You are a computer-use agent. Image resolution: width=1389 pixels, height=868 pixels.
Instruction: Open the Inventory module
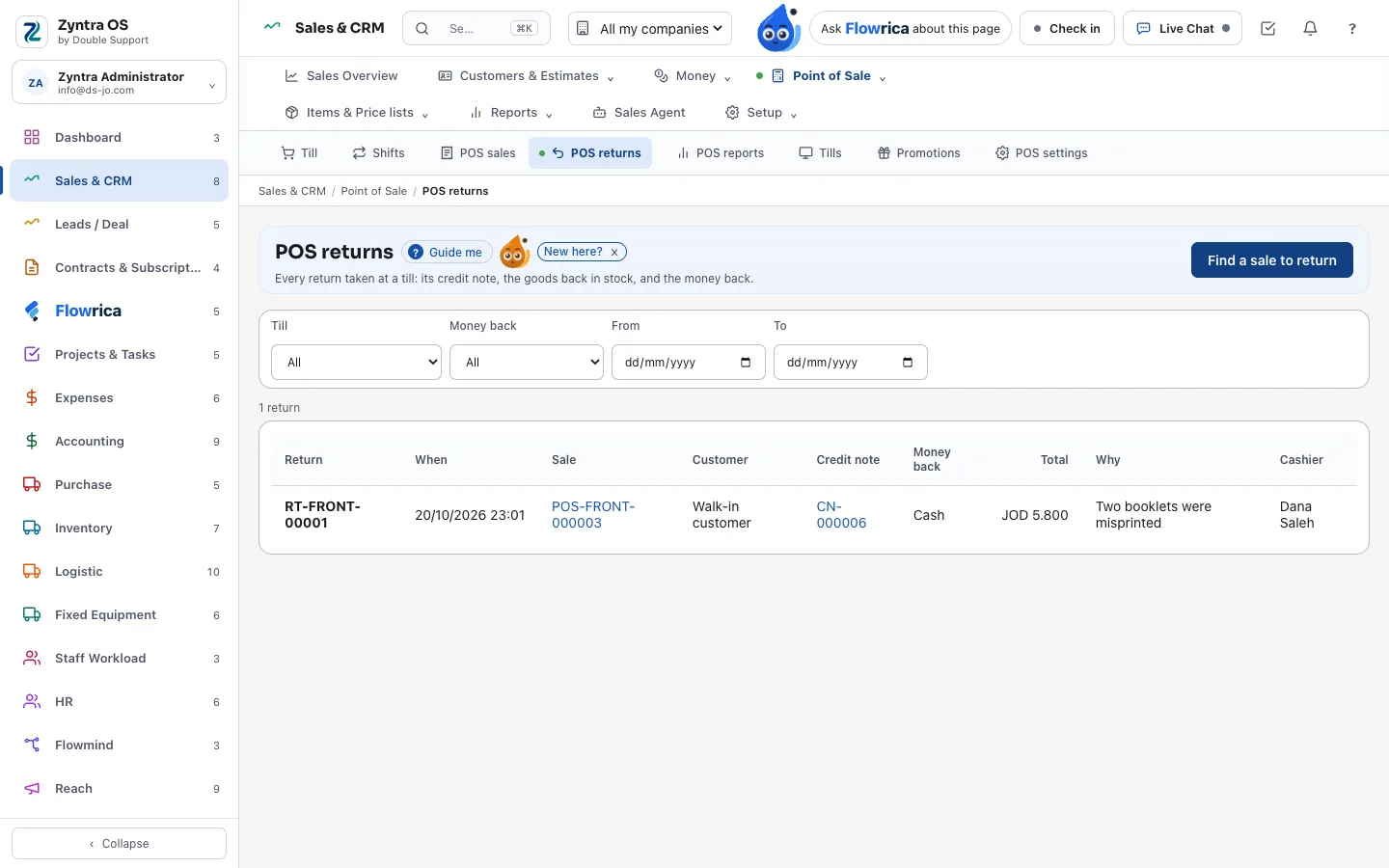pos(120,528)
